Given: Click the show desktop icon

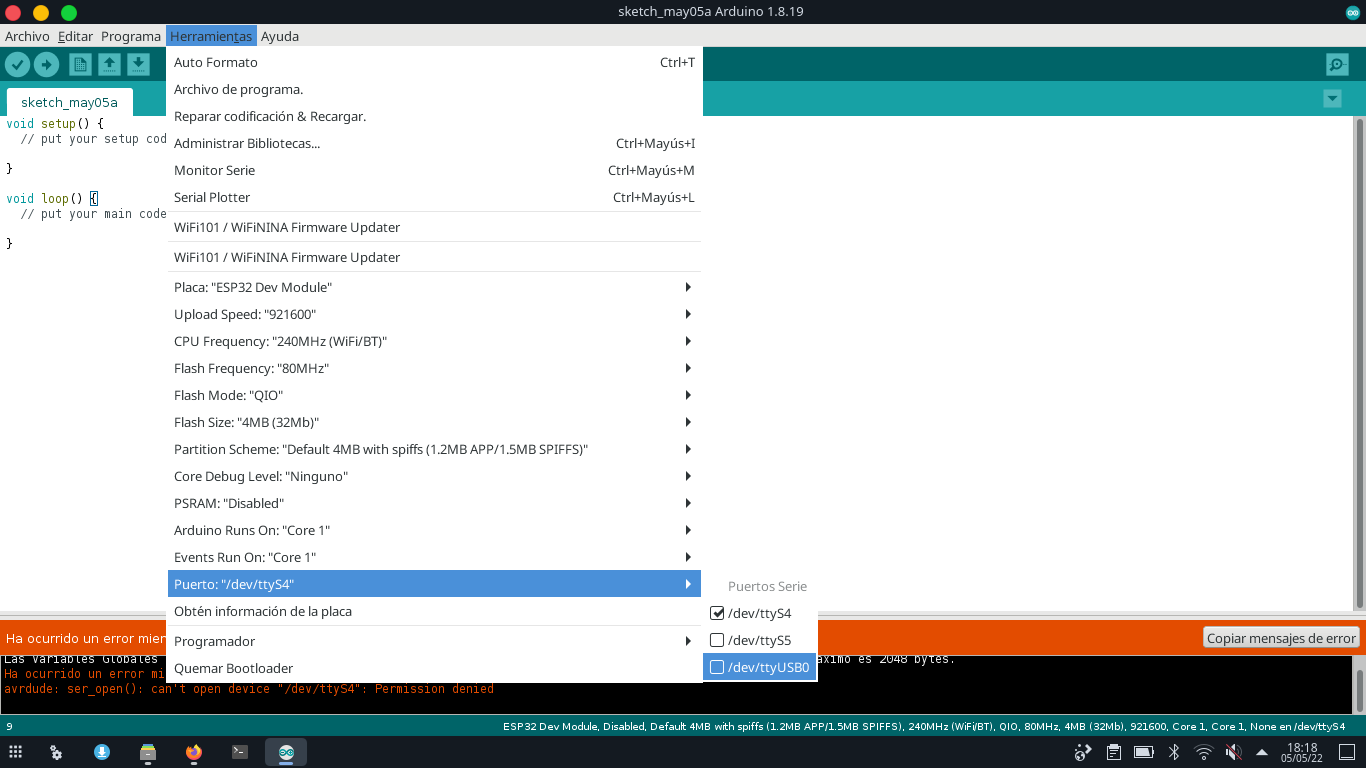Looking at the screenshot, I should [1346, 752].
